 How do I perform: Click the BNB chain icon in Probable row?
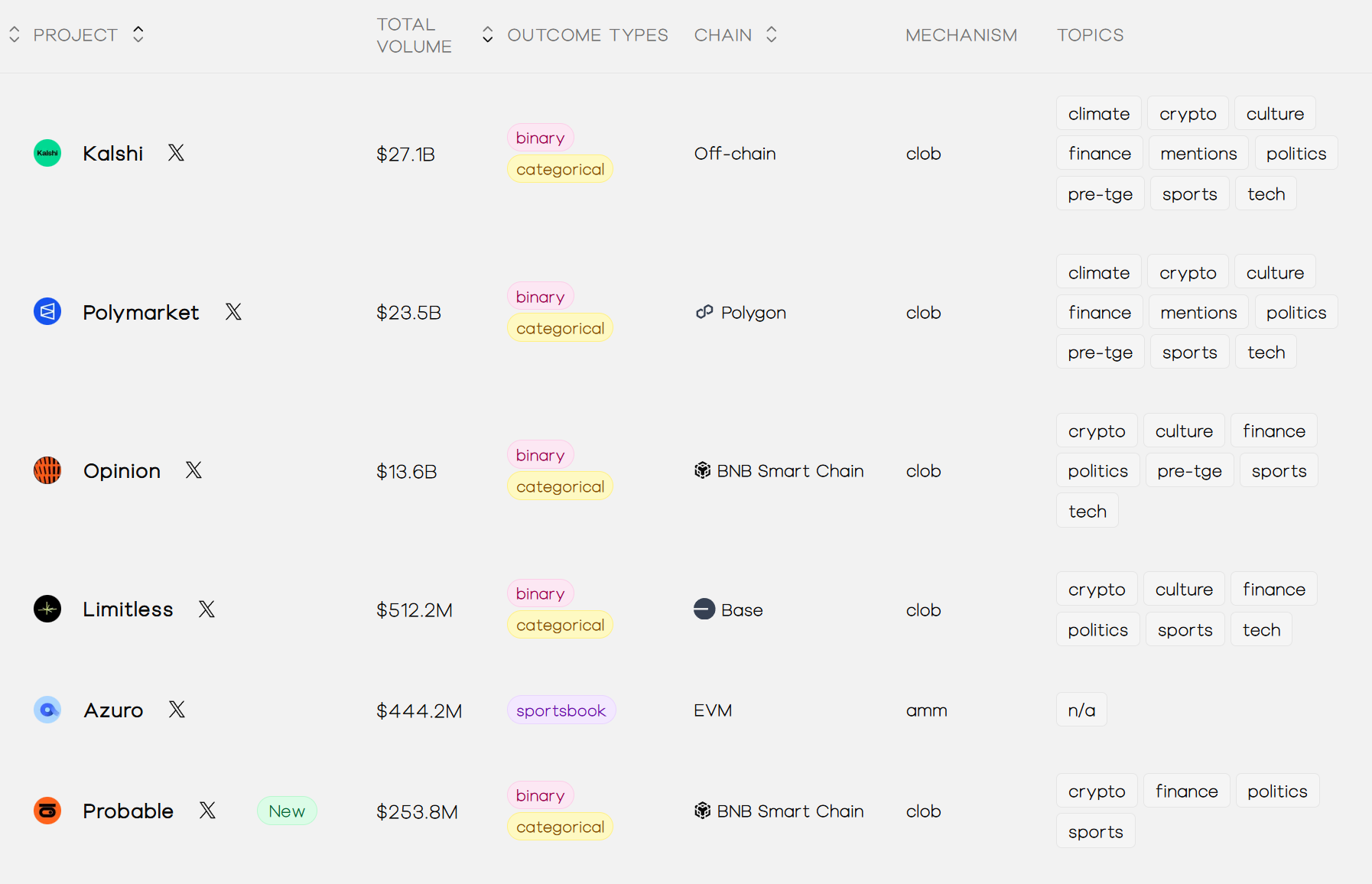click(703, 811)
